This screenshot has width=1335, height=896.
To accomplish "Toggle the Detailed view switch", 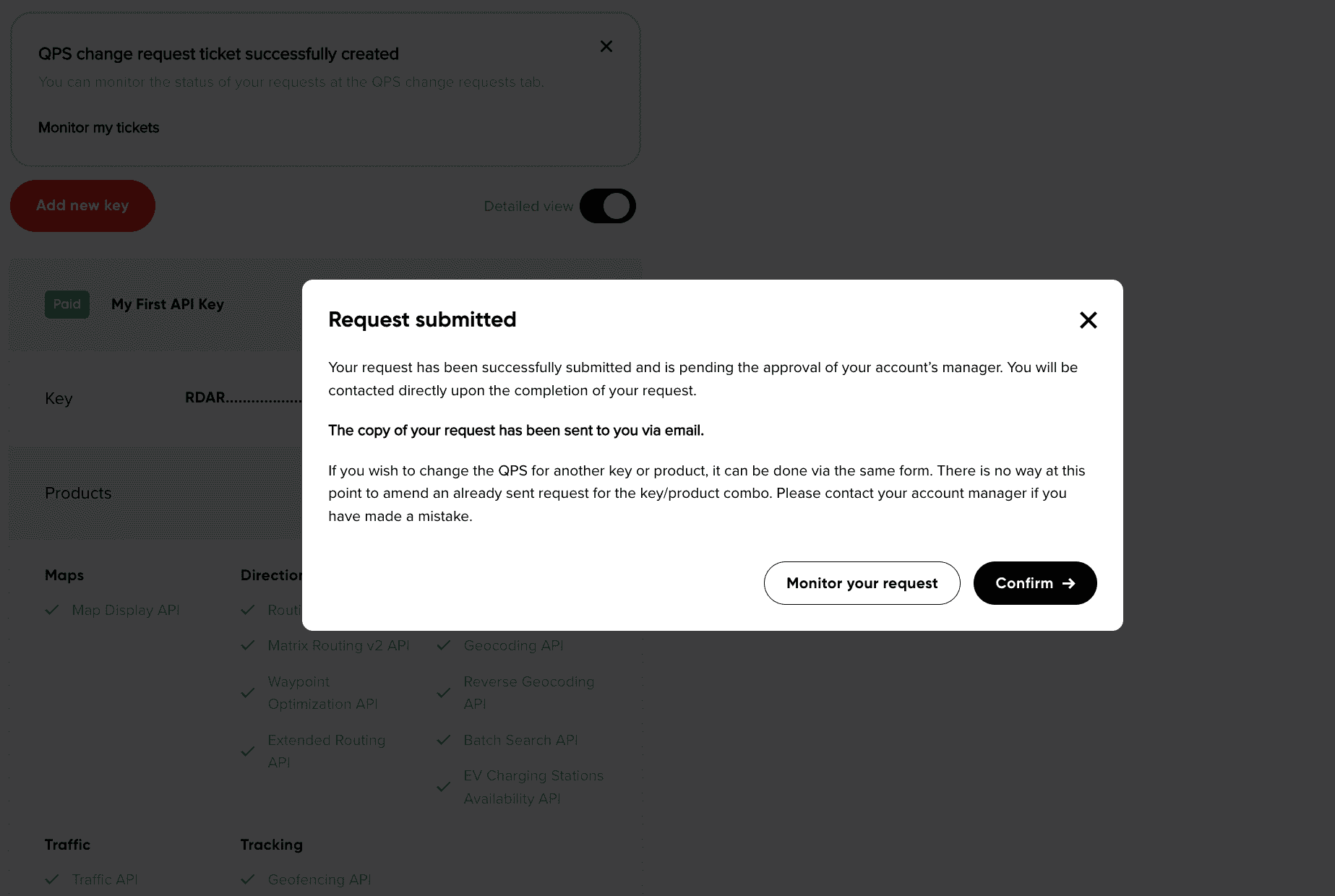I will (607, 206).
